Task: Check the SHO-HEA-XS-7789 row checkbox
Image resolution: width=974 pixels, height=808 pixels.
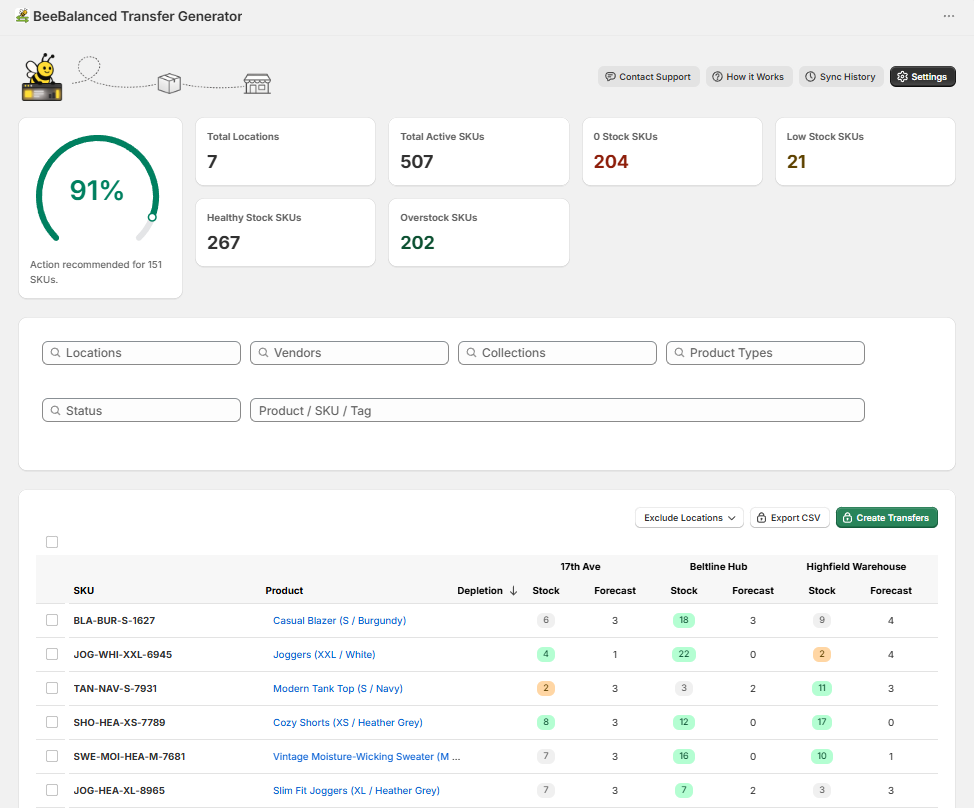Action: coord(52,722)
